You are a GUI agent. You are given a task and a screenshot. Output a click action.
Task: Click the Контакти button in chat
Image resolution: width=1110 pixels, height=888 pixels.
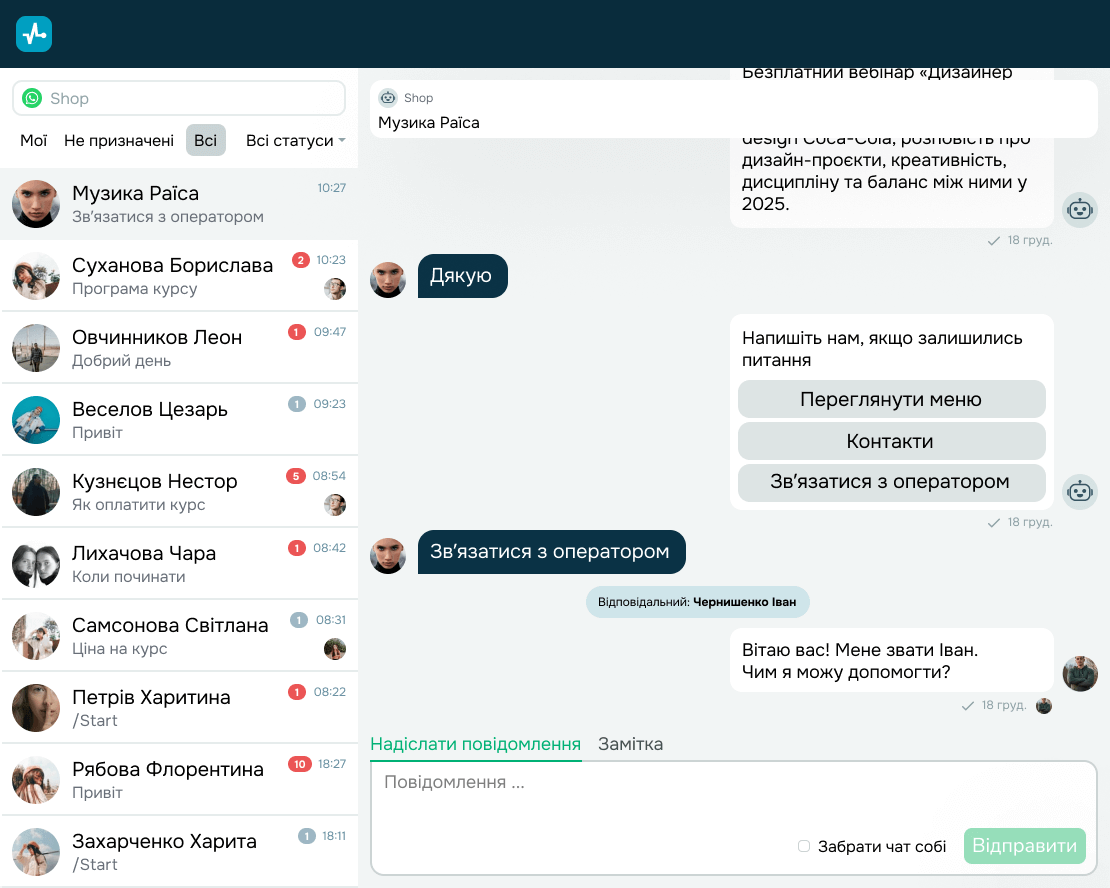[891, 441]
